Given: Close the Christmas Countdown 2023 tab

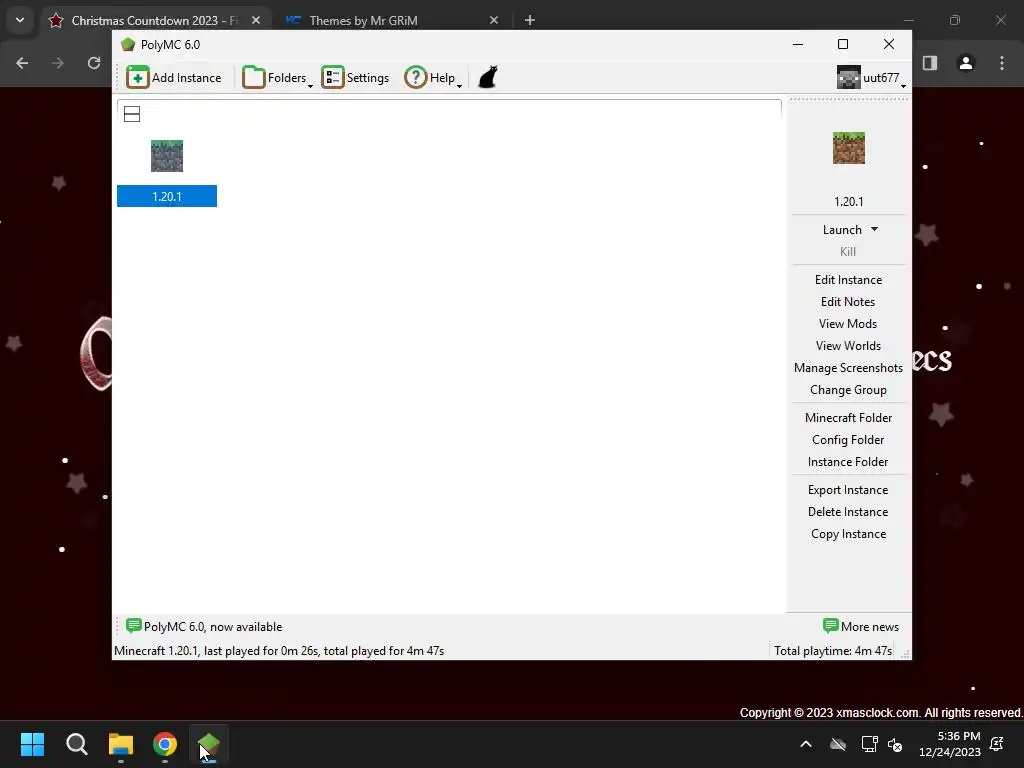Looking at the screenshot, I should coord(256,20).
